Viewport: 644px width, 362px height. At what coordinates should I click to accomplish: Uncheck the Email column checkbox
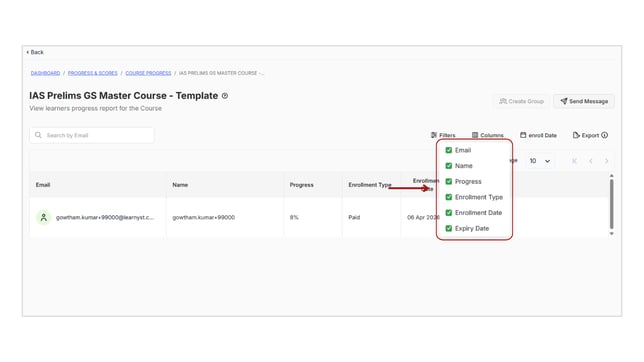coord(448,150)
